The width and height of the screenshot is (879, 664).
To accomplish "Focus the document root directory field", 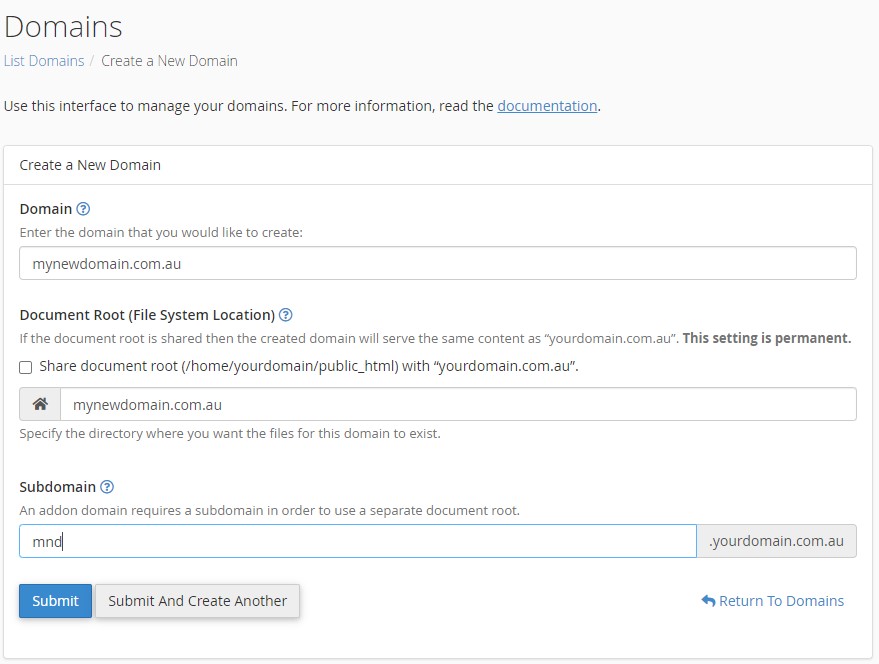I will (x=458, y=404).
